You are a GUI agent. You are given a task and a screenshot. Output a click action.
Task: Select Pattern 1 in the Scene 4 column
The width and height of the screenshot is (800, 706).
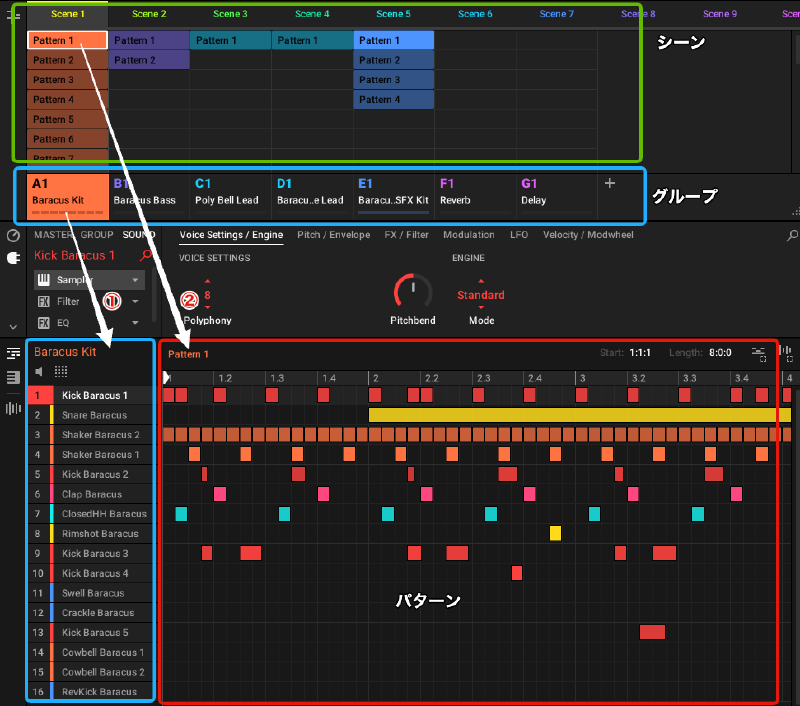[x=312, y=40]
